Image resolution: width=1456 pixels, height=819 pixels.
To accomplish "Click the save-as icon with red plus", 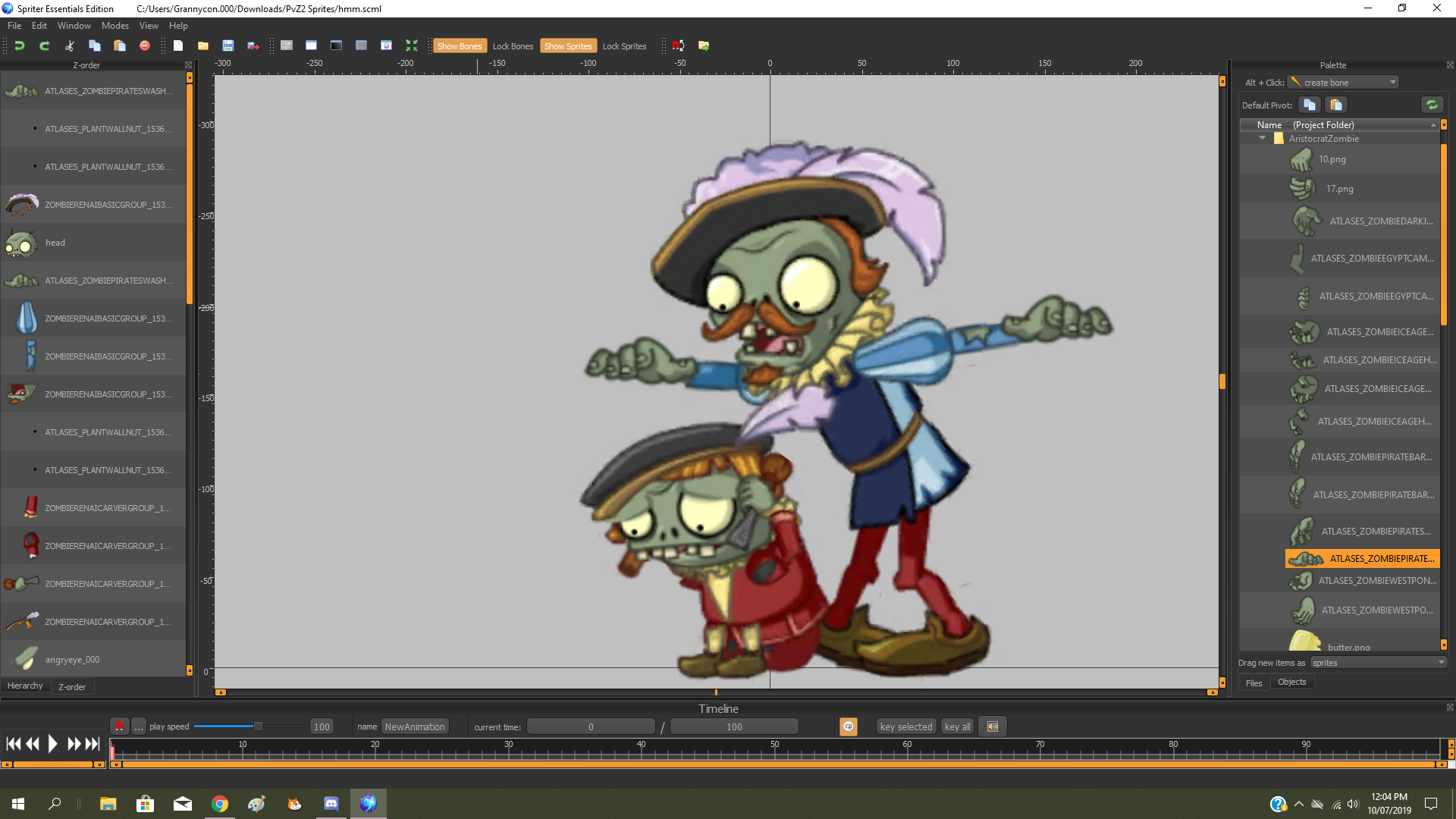I will [253, 45].
